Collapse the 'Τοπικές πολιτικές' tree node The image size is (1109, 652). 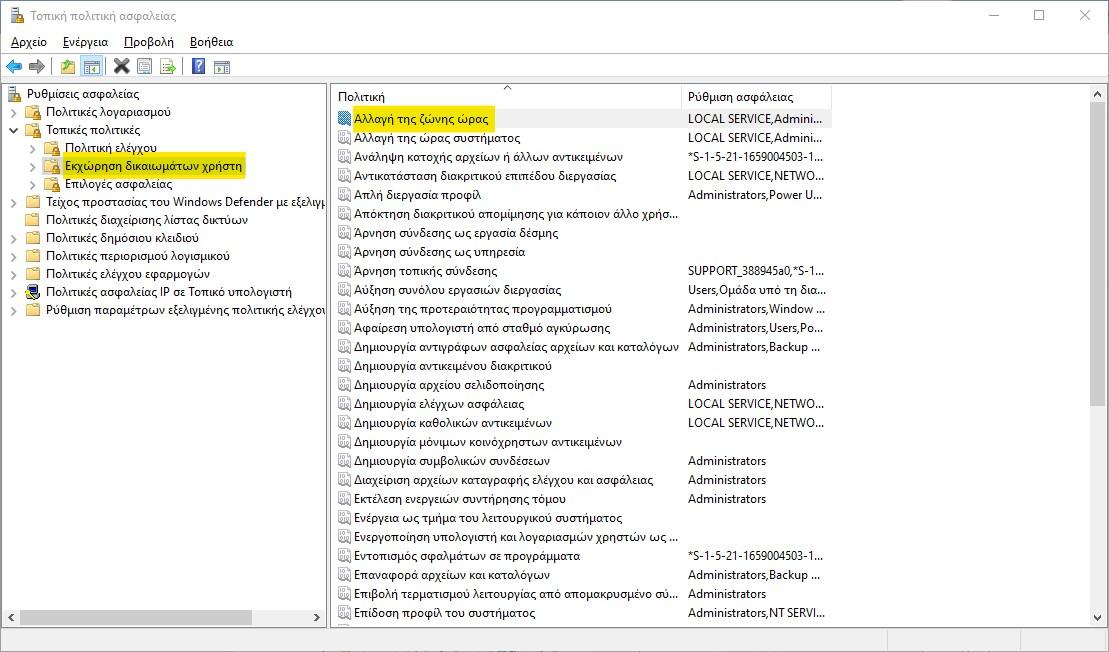[x=13, y=130]
